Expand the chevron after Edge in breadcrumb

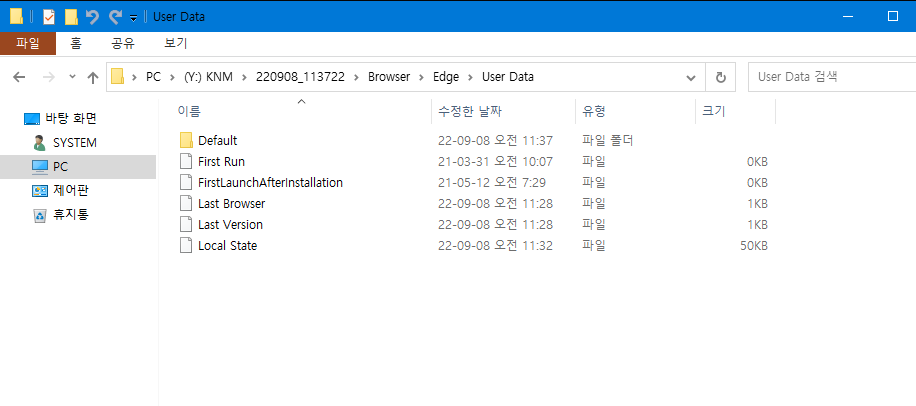coord(470,77)
